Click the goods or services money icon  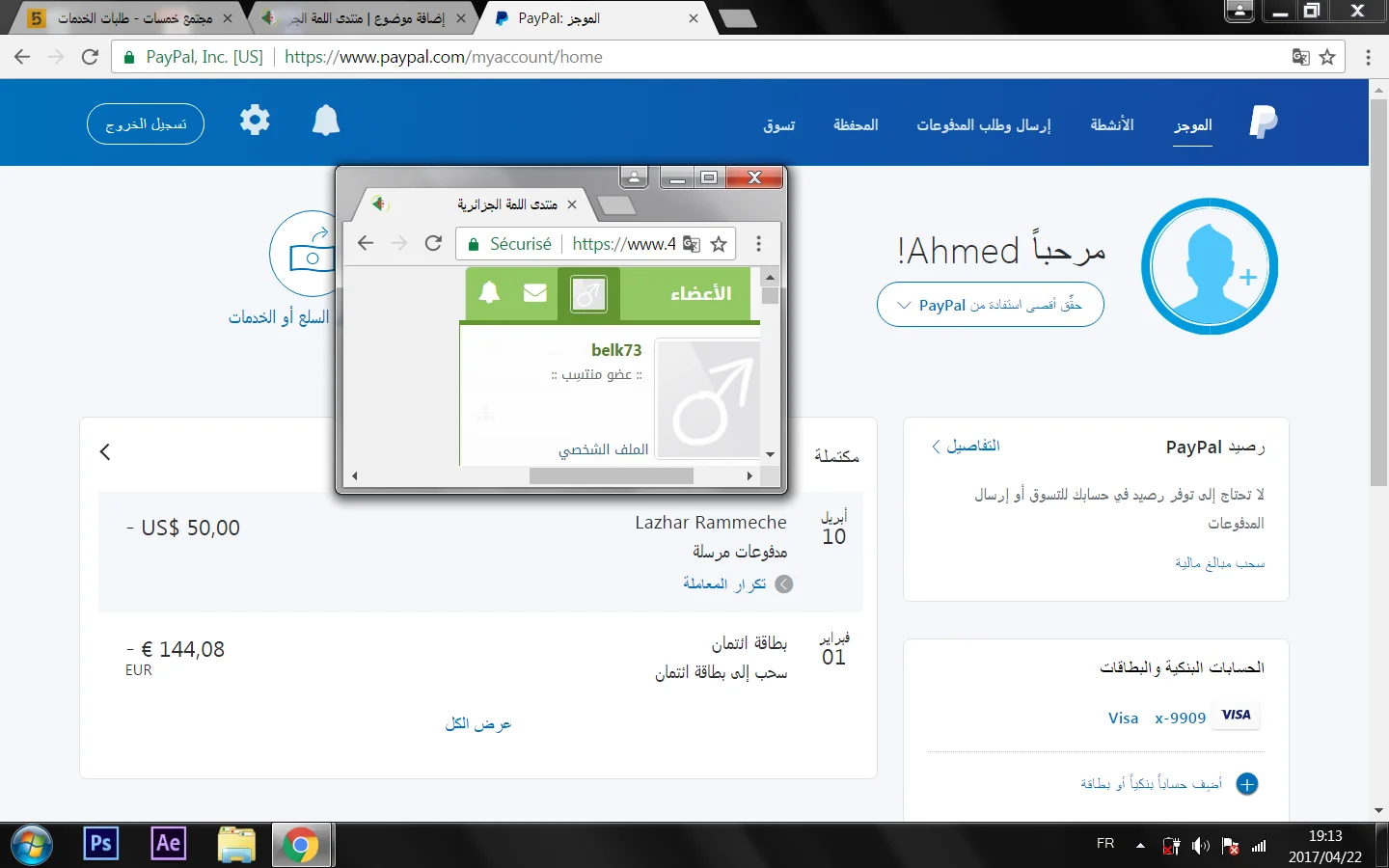[x=305, y=254]
